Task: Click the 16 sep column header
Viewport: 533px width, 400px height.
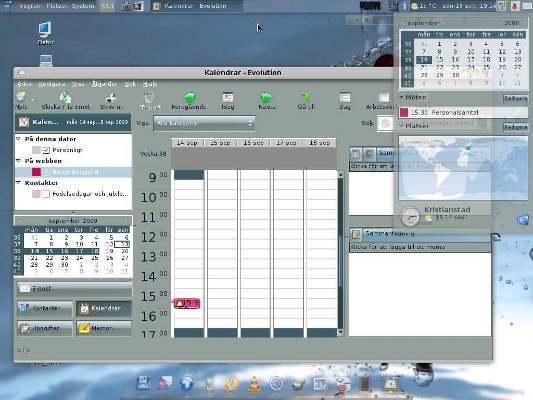Action: click(x=254, y=143)
